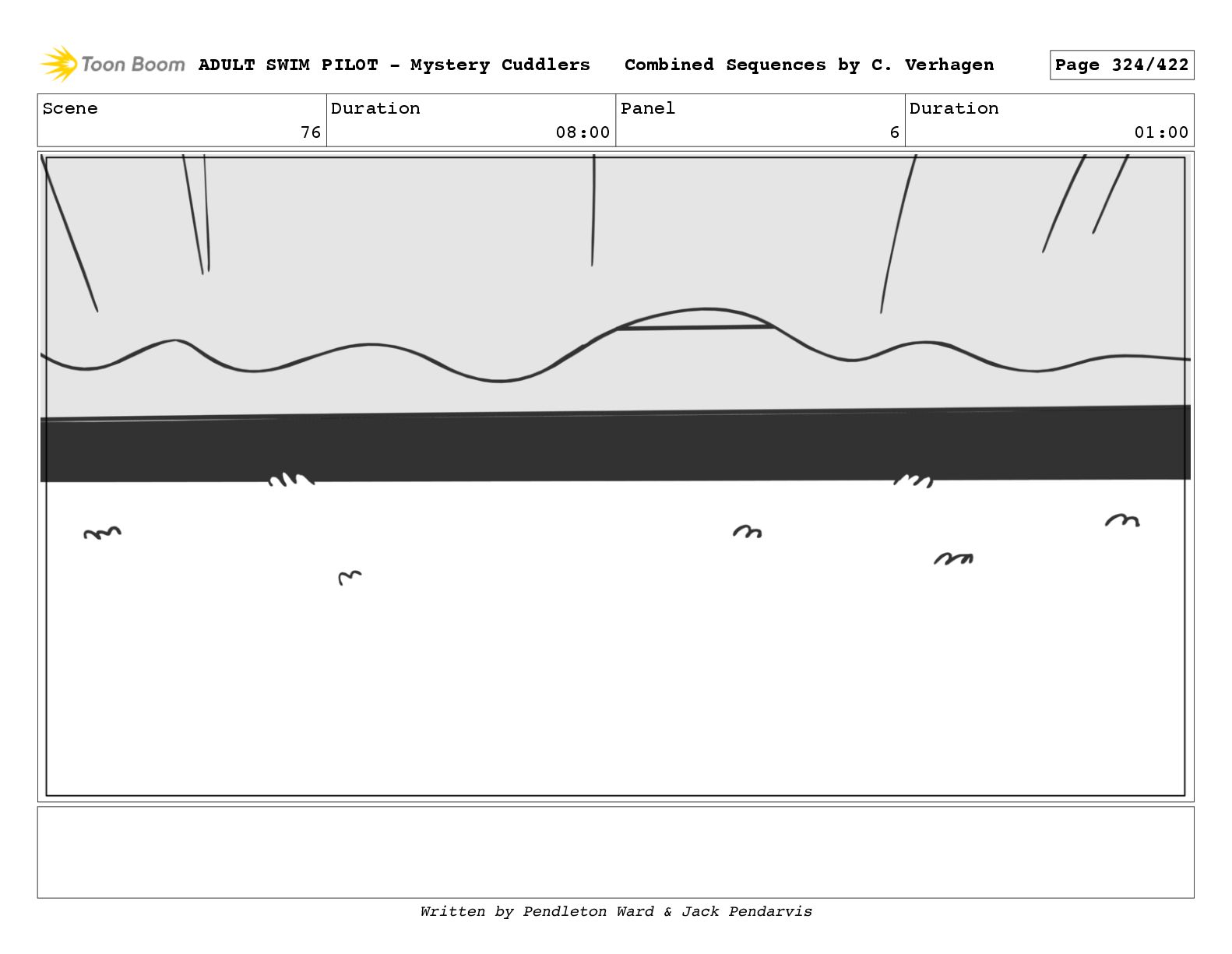Click the storyboard panel drawing

(615, 477)
